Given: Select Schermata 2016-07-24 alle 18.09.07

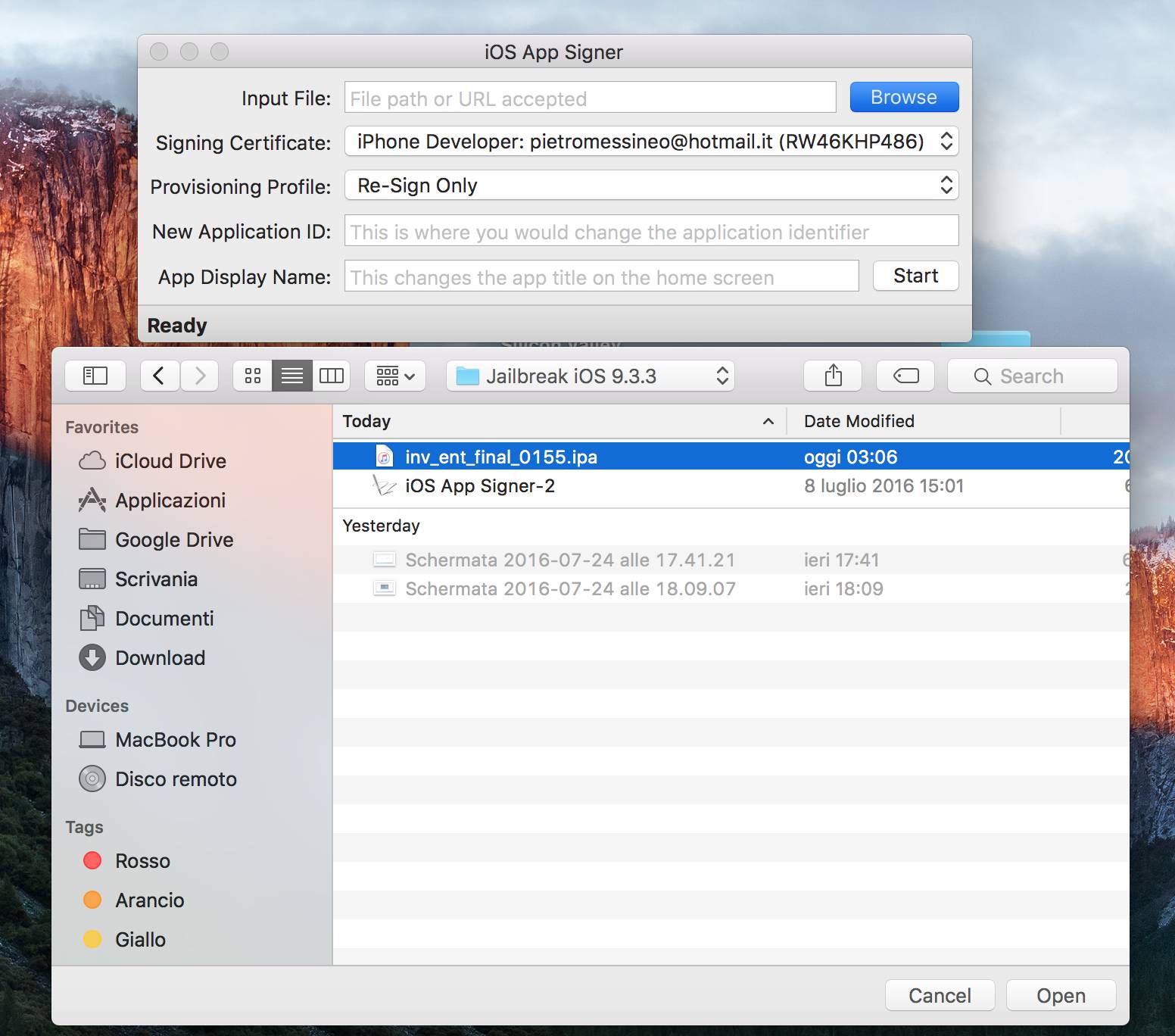Looking at the screenshot, I should [x=731, y=588].
